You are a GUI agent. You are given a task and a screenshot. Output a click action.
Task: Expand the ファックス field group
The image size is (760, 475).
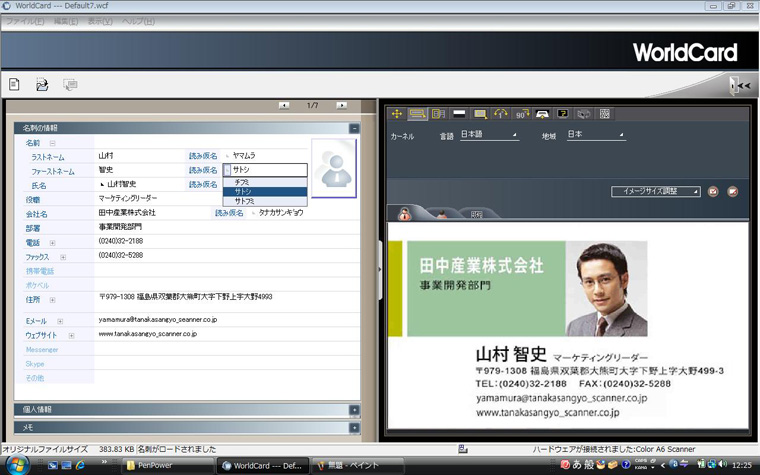[x=63, y=257]
